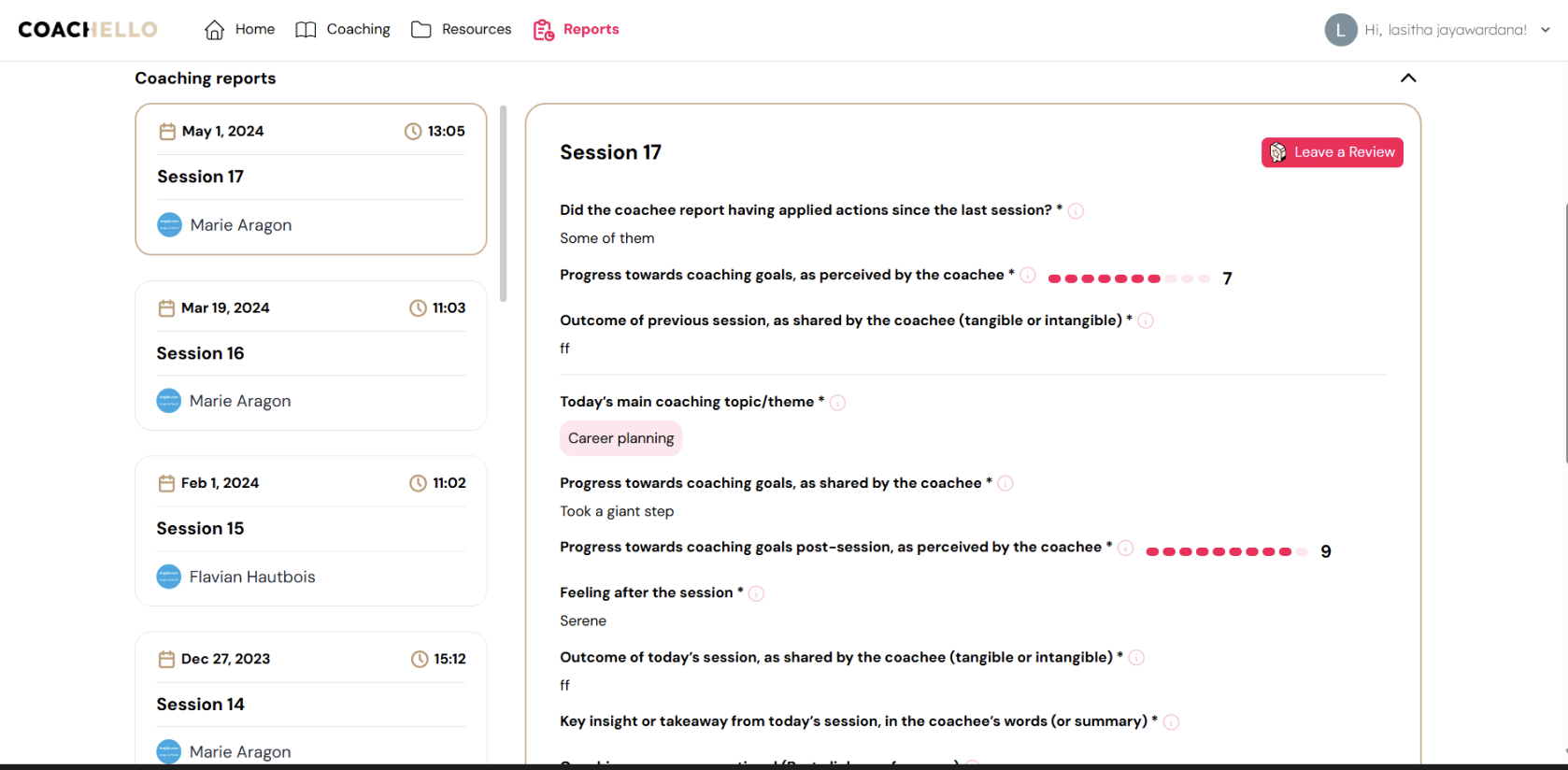This screenshot has height=770, width=1568.
Task: Collapse the Coaching reports section
Action: pyautogui.click(x=1408, y=78)
